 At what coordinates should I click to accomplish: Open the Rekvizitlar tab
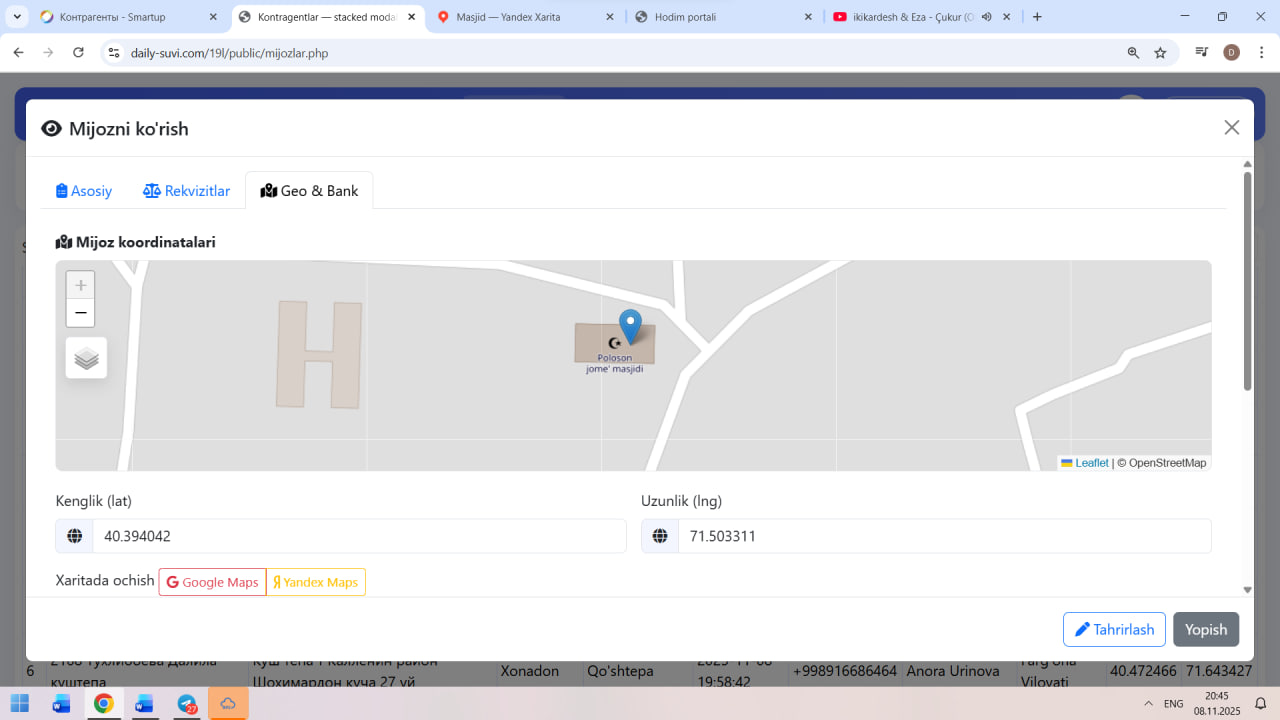[186, 191]
